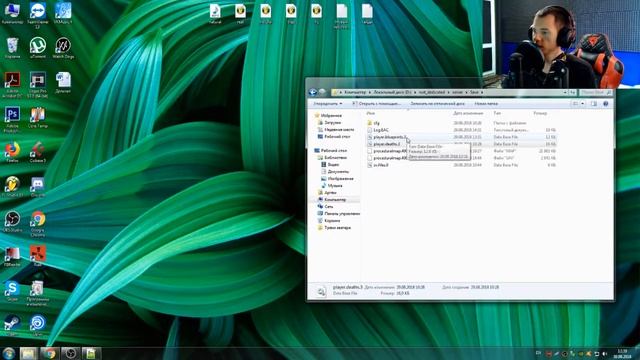This screenshot has height=360, width=640.
Task: Open Libraries in navigation pane
Action: coord(336,158)
